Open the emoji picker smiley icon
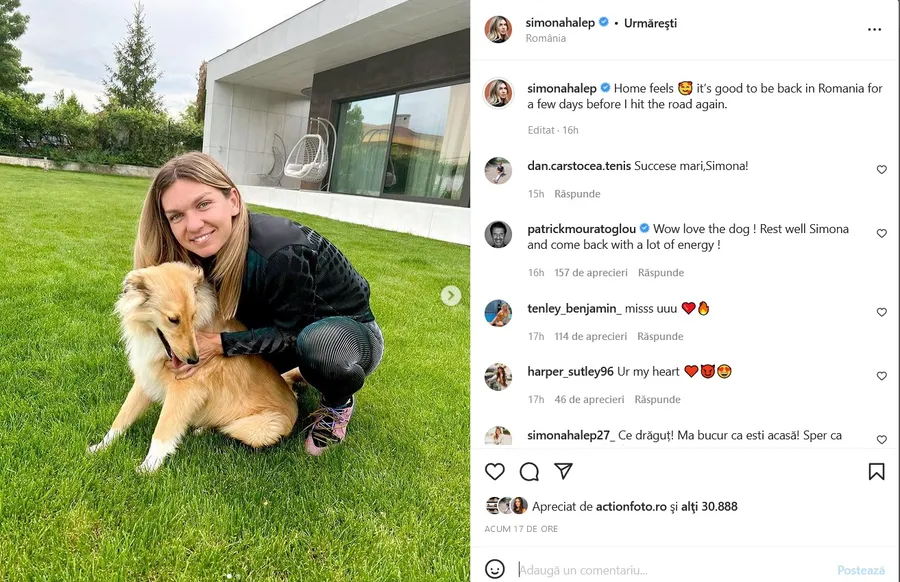This screenshot has width=900, height=582. (495, 569)
